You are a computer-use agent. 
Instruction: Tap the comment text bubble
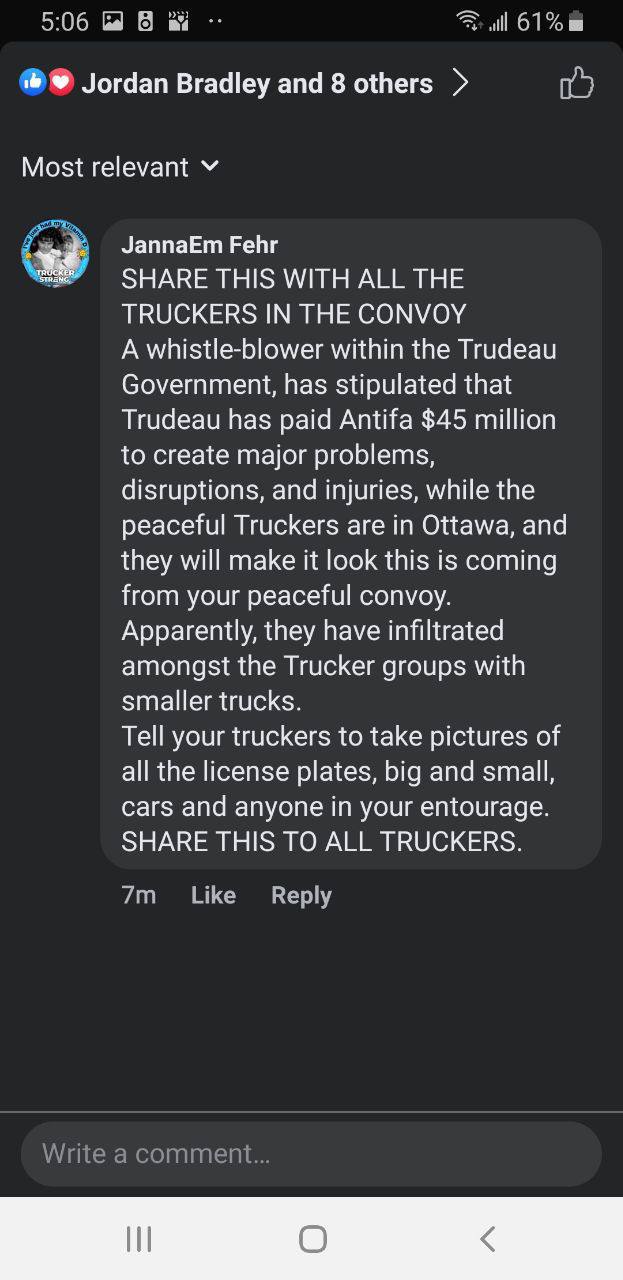[351, 543]
